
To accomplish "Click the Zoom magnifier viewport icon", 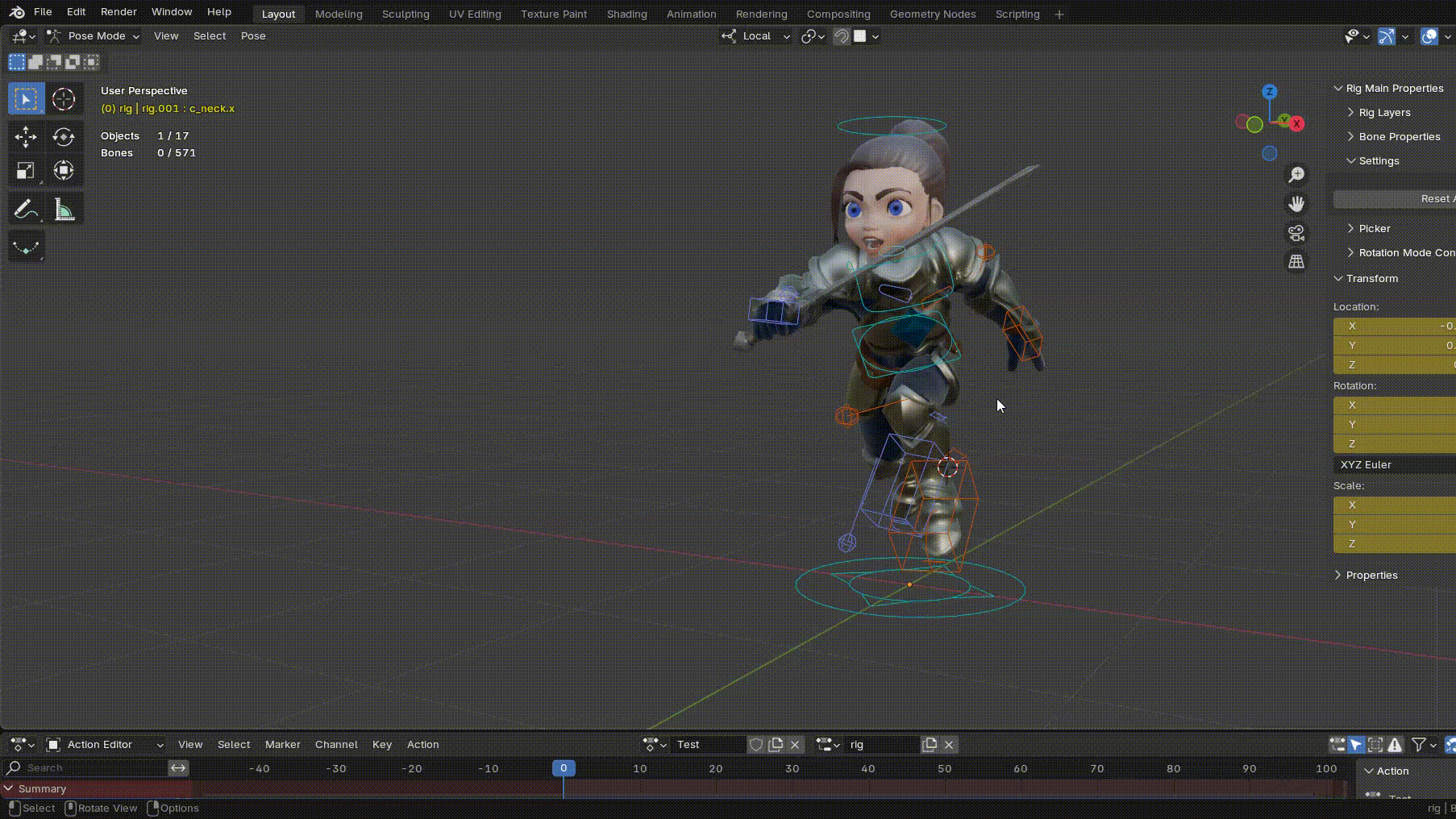I will pos(1296,175).
